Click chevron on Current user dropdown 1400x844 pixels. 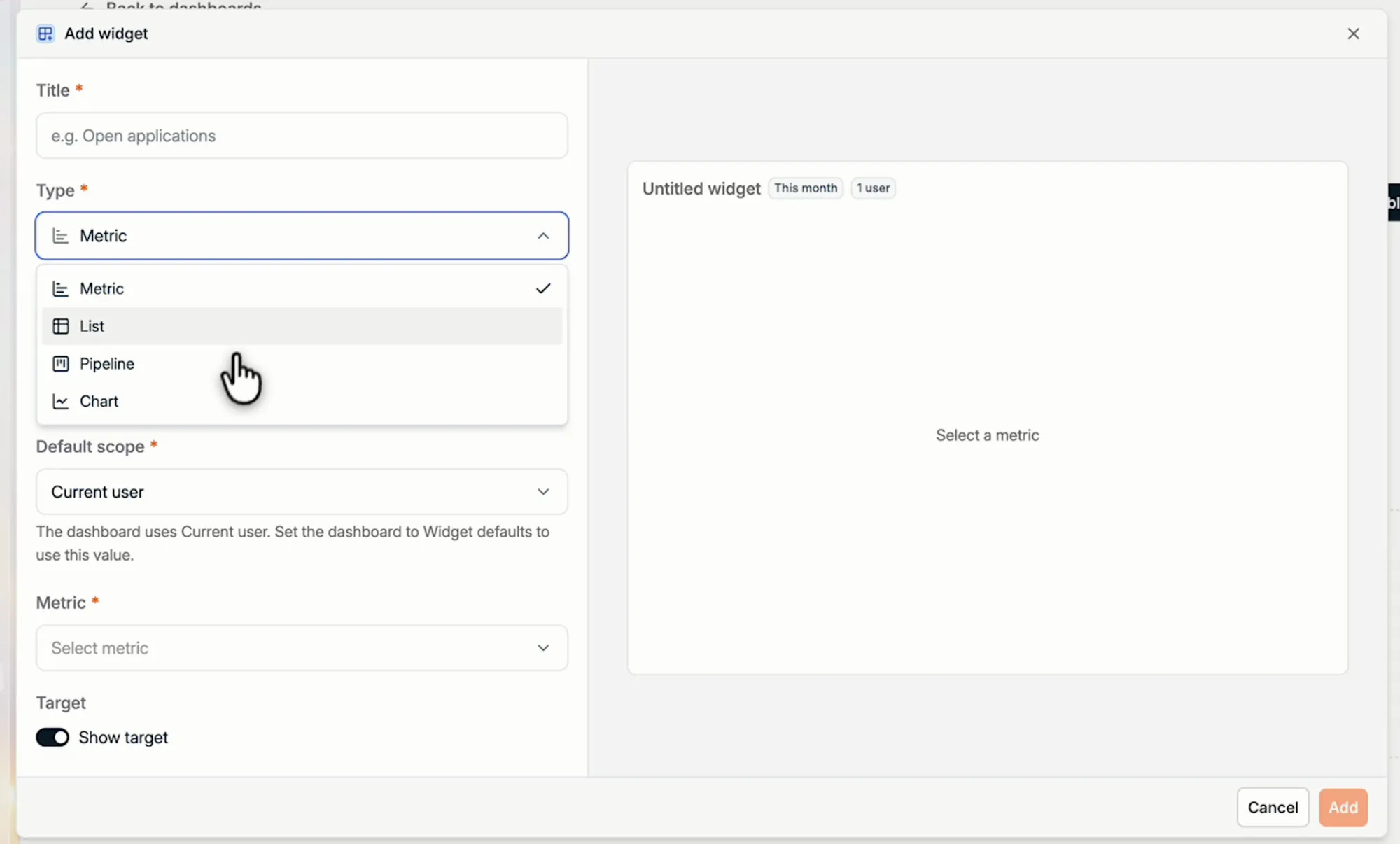(543, 492)
